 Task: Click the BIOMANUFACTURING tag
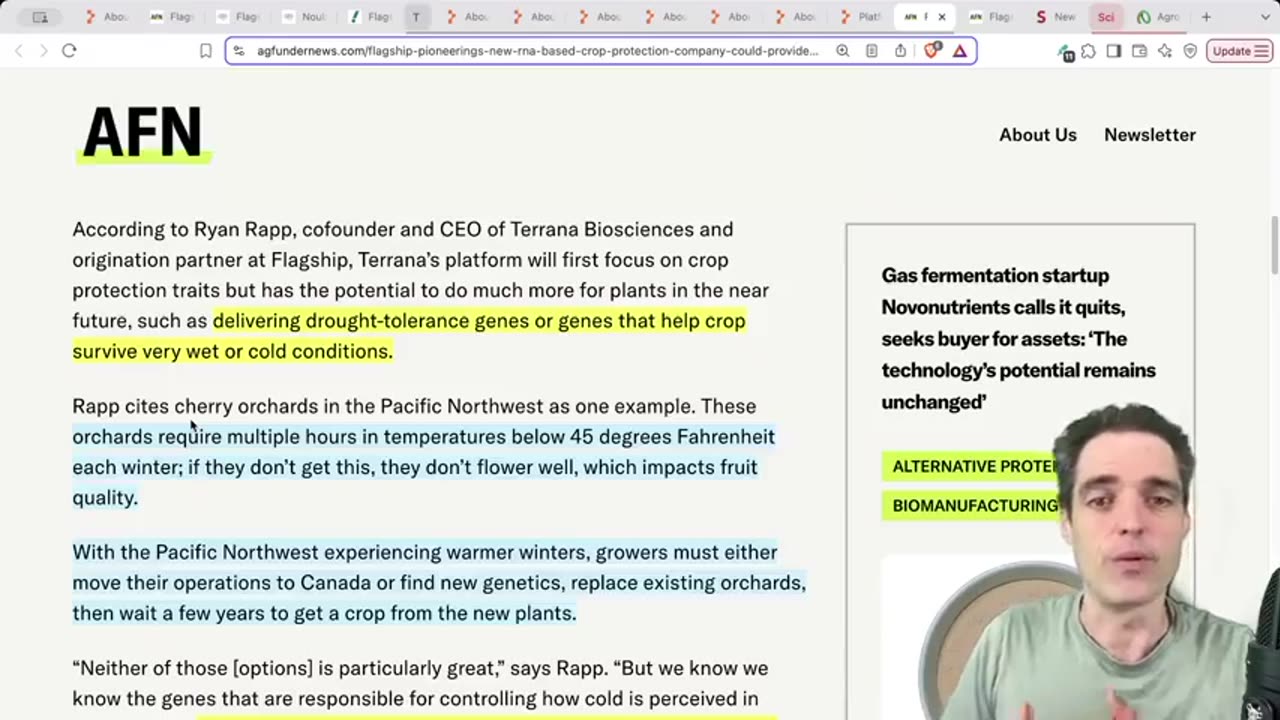click(969, 506)
